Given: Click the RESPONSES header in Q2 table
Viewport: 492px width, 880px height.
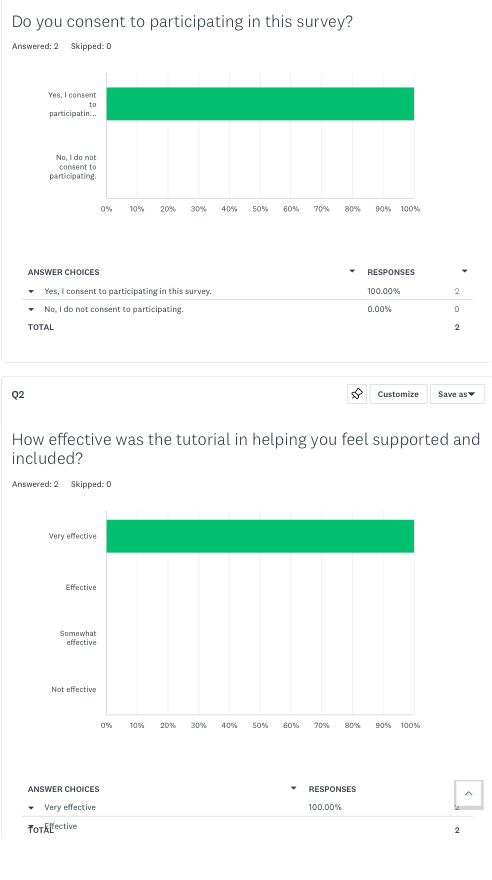Looking at the screenshot, I should point(332,789).
